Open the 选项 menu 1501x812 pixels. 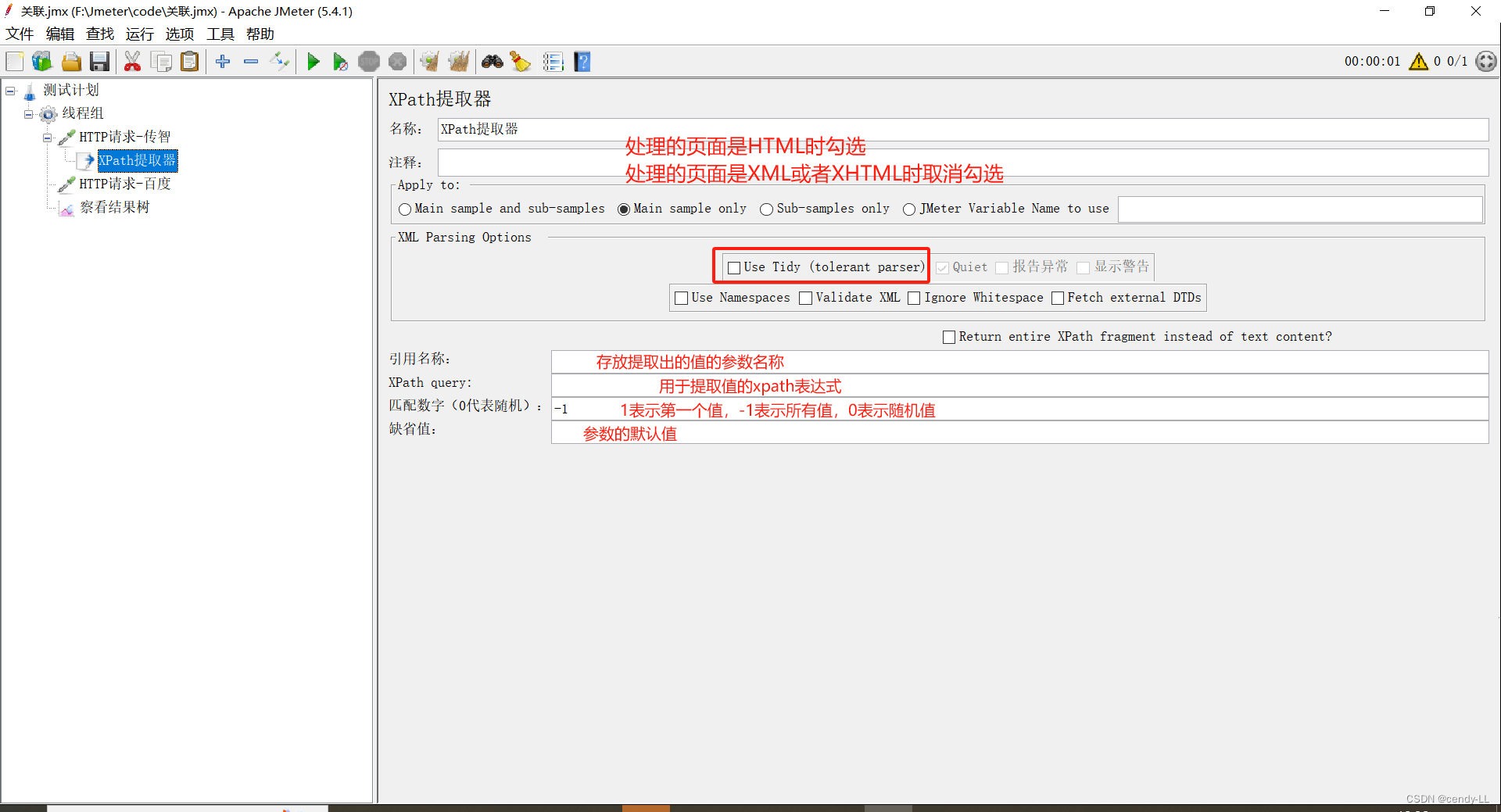(180, 34)
